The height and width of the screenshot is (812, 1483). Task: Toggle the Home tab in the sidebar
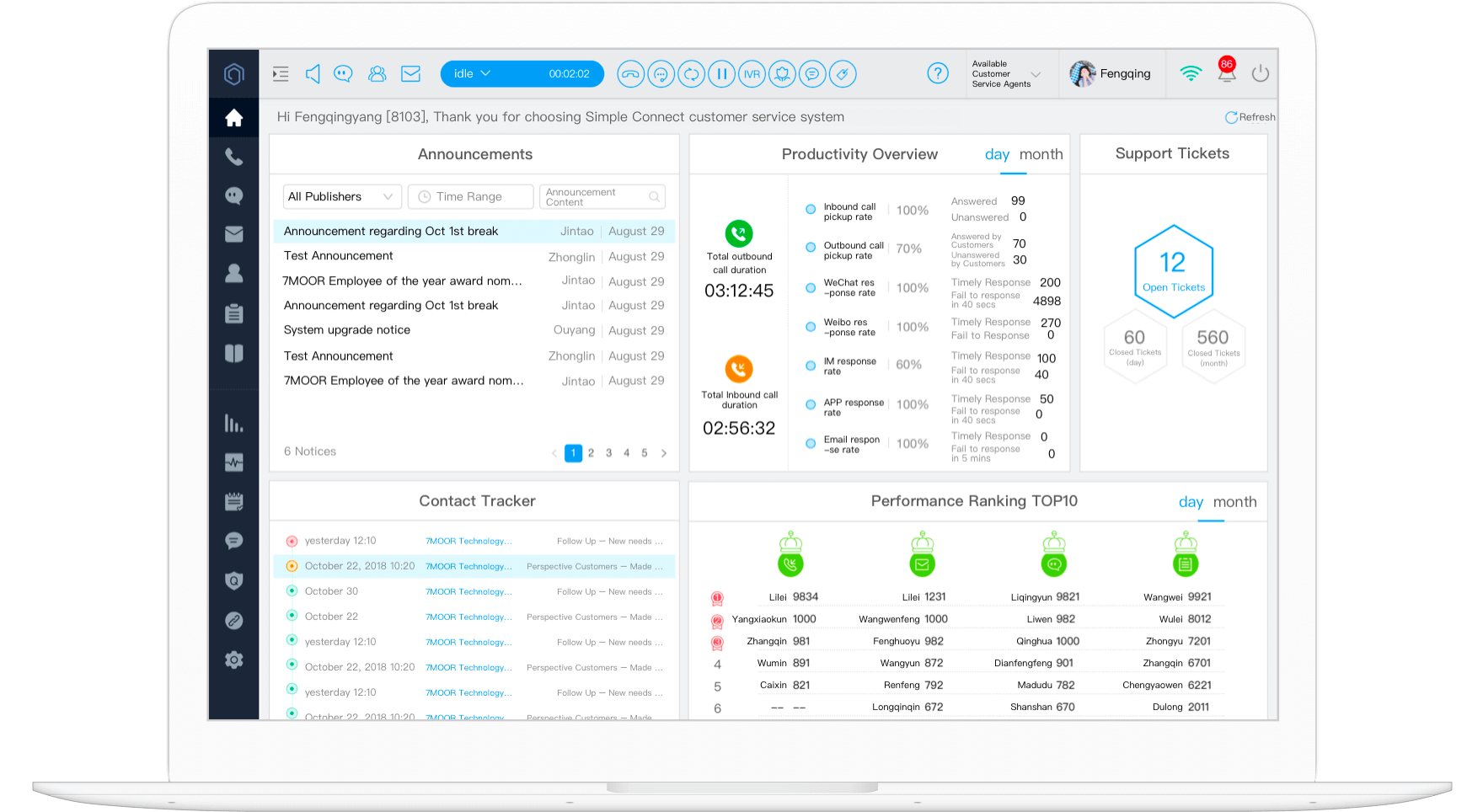[x=233, y=117]
